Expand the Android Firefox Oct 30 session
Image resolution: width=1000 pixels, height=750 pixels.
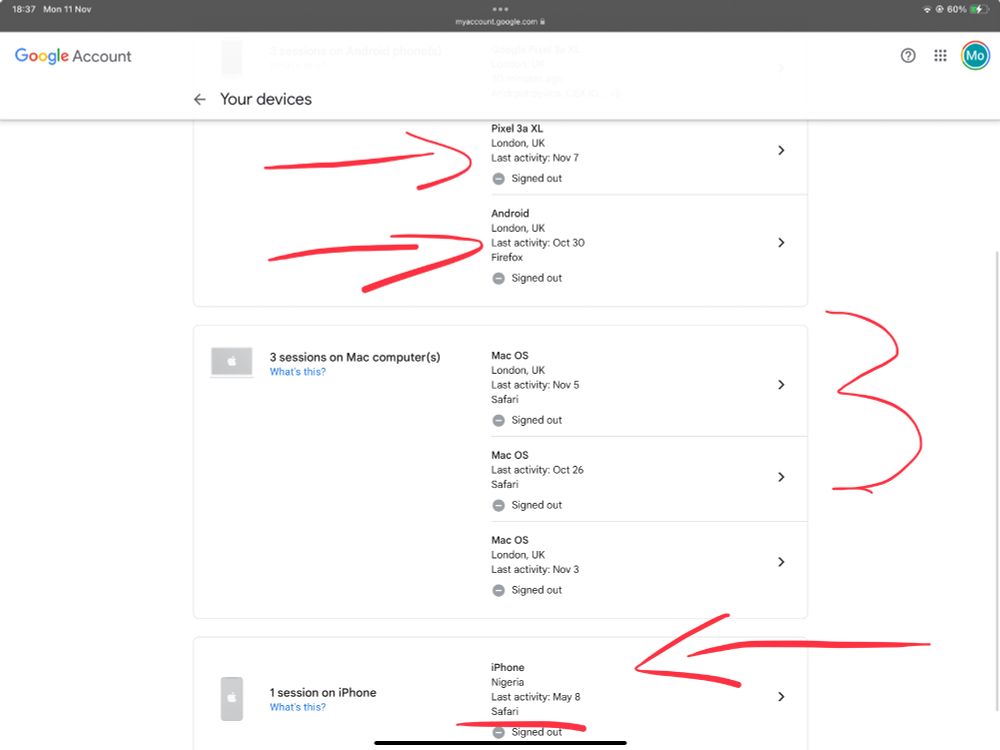pyautogui.click(x=781, y=242)
